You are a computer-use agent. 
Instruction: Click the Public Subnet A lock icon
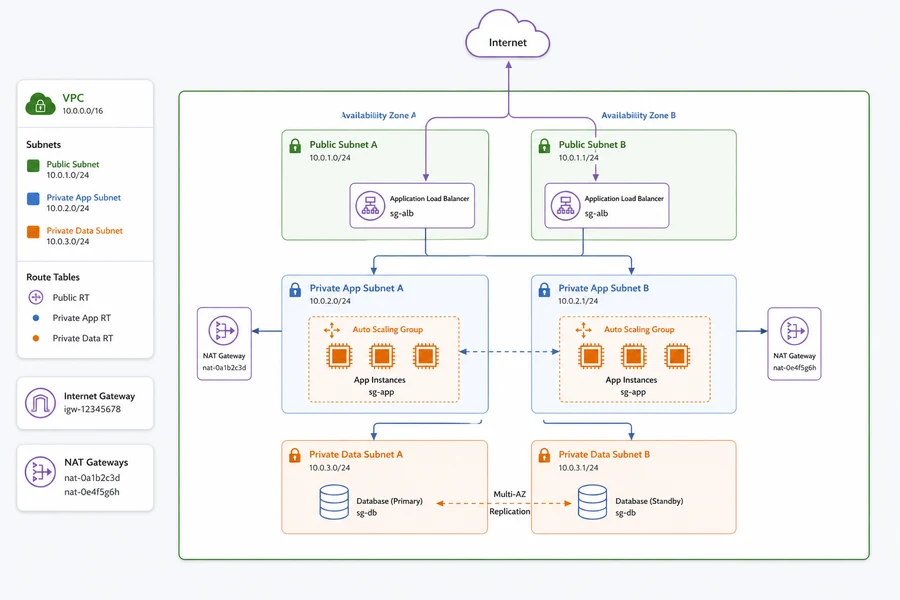(295, 146)
